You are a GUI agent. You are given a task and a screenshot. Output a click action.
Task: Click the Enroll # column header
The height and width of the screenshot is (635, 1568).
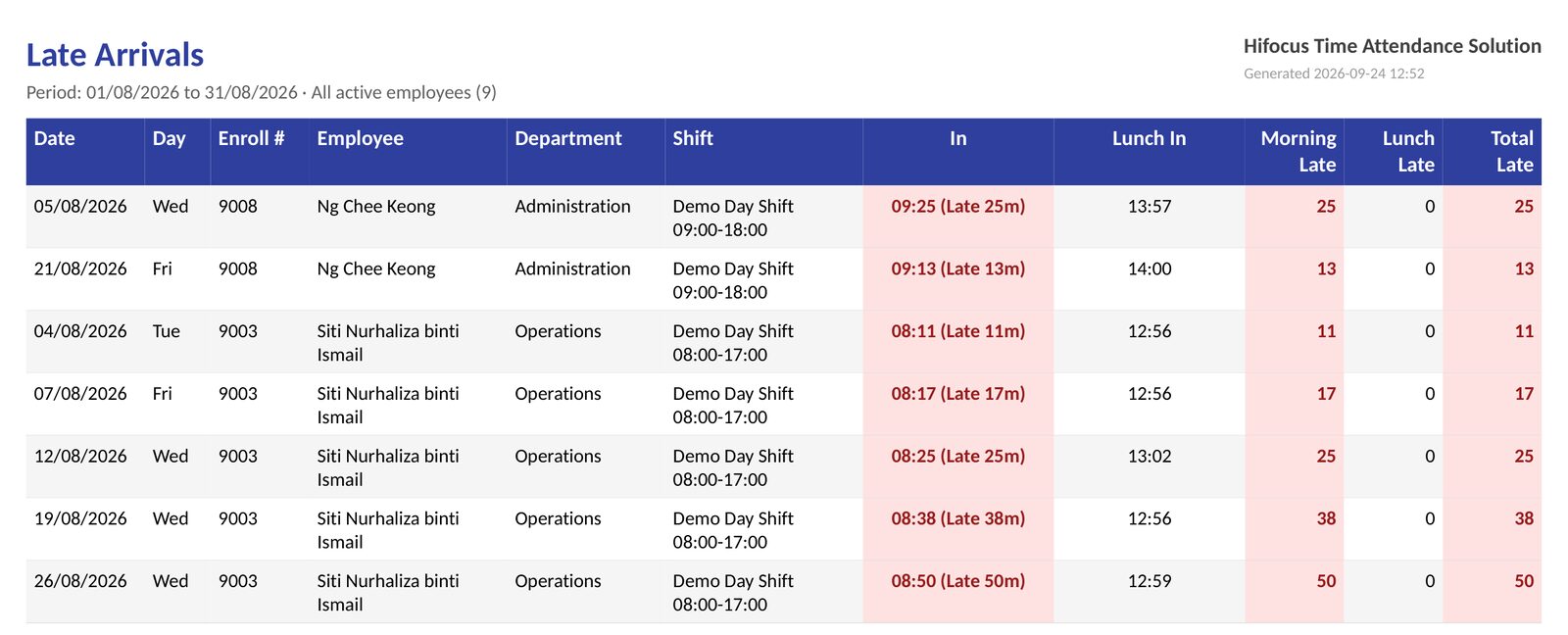260,152
